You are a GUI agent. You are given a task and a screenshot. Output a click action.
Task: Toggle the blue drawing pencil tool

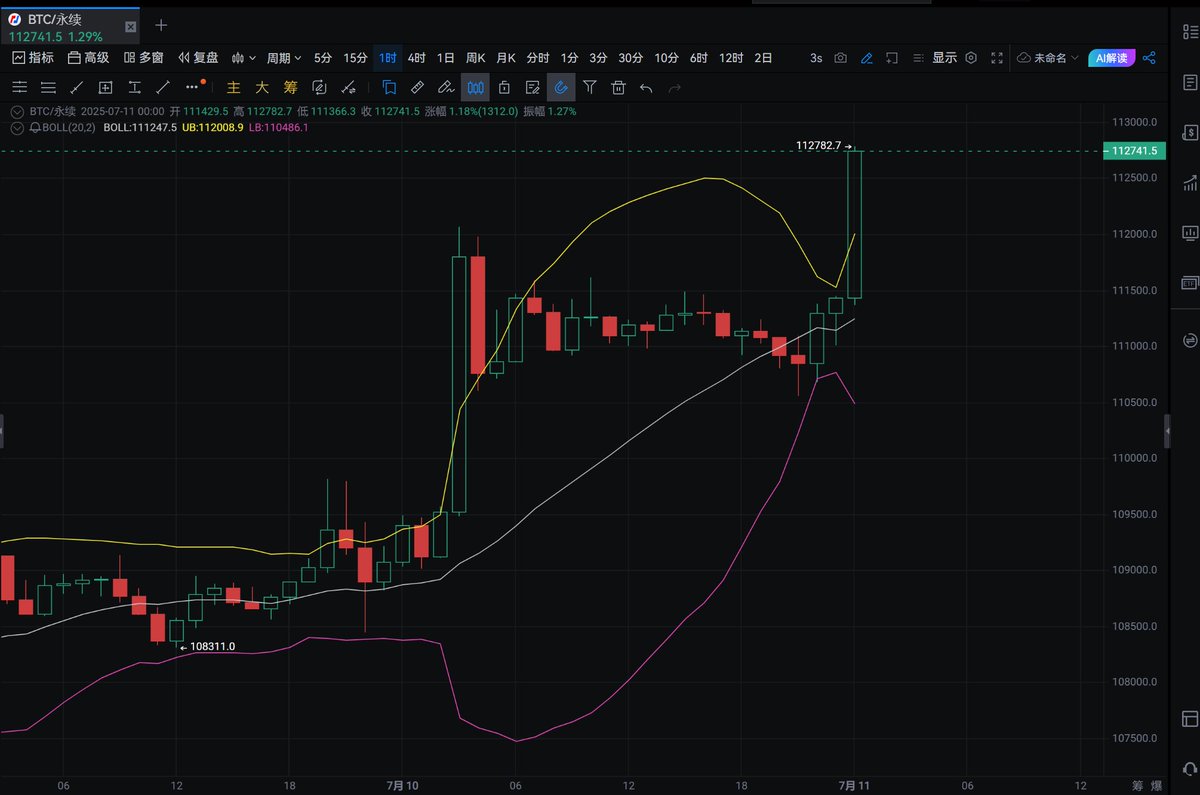click(867, 58)
